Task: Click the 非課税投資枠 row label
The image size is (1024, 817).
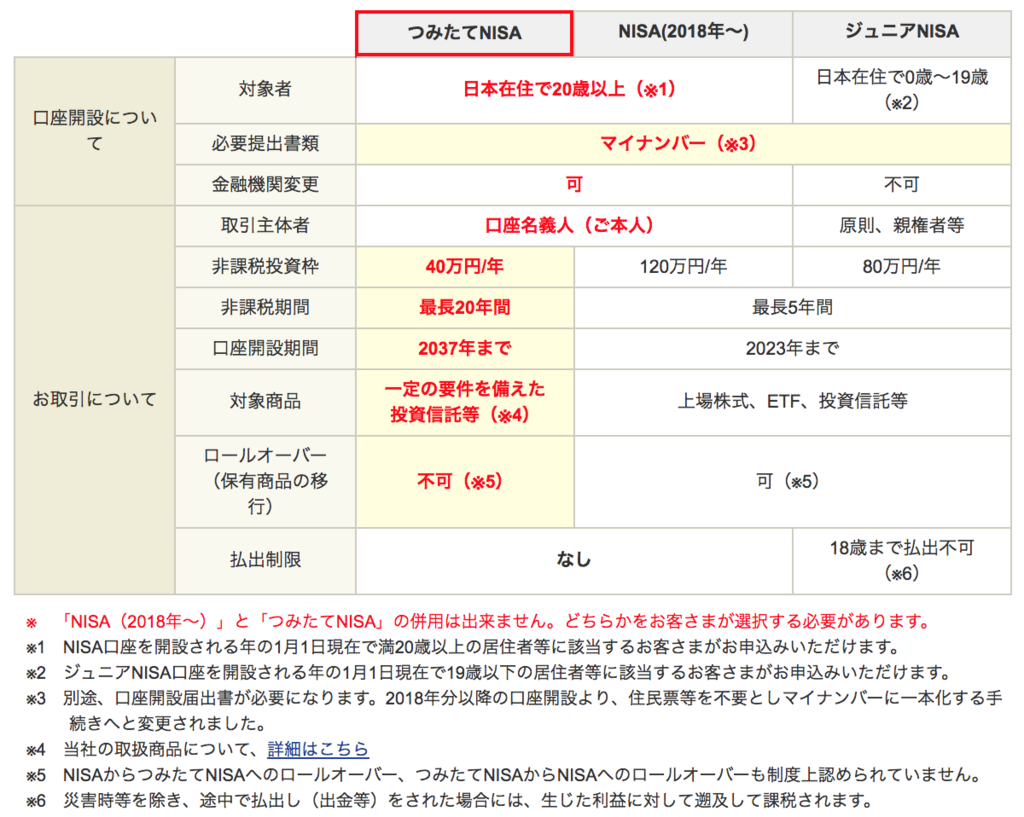Action: click(265, 267)
